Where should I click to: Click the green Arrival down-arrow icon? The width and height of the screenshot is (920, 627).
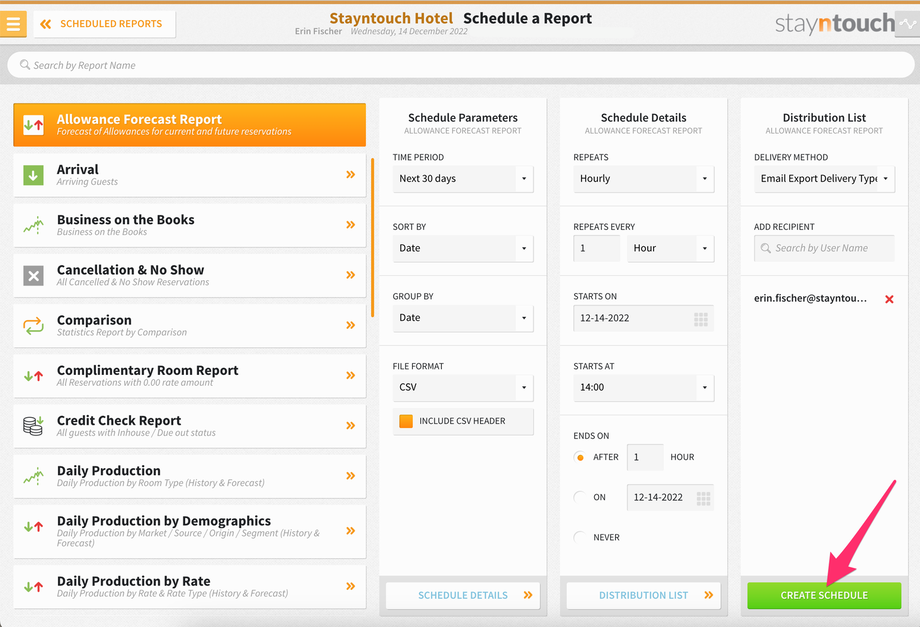[x=33, y=175]
